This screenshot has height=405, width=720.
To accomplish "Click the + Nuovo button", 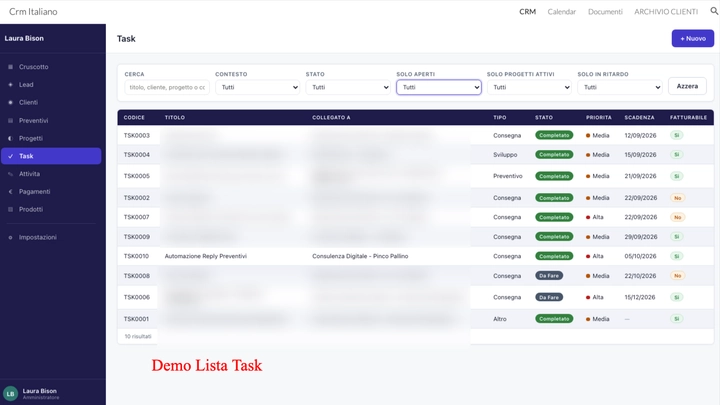I will click(692, 39).
